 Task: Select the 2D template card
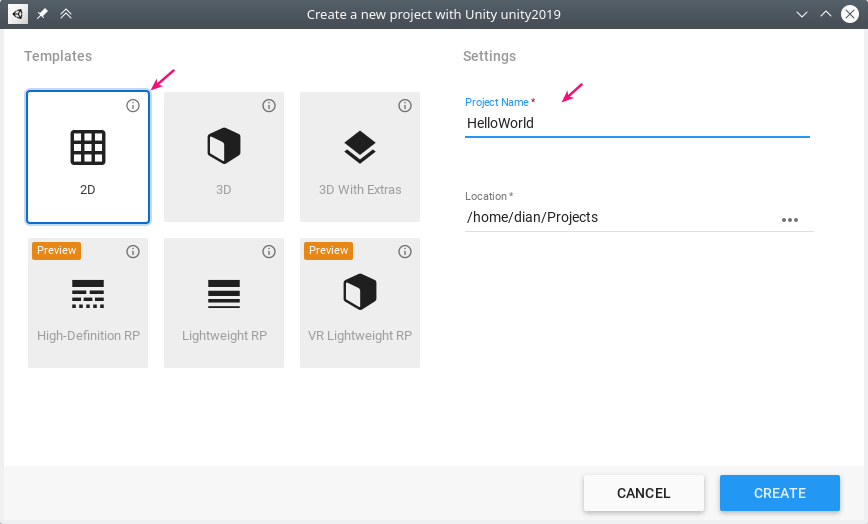click(88, 157)
